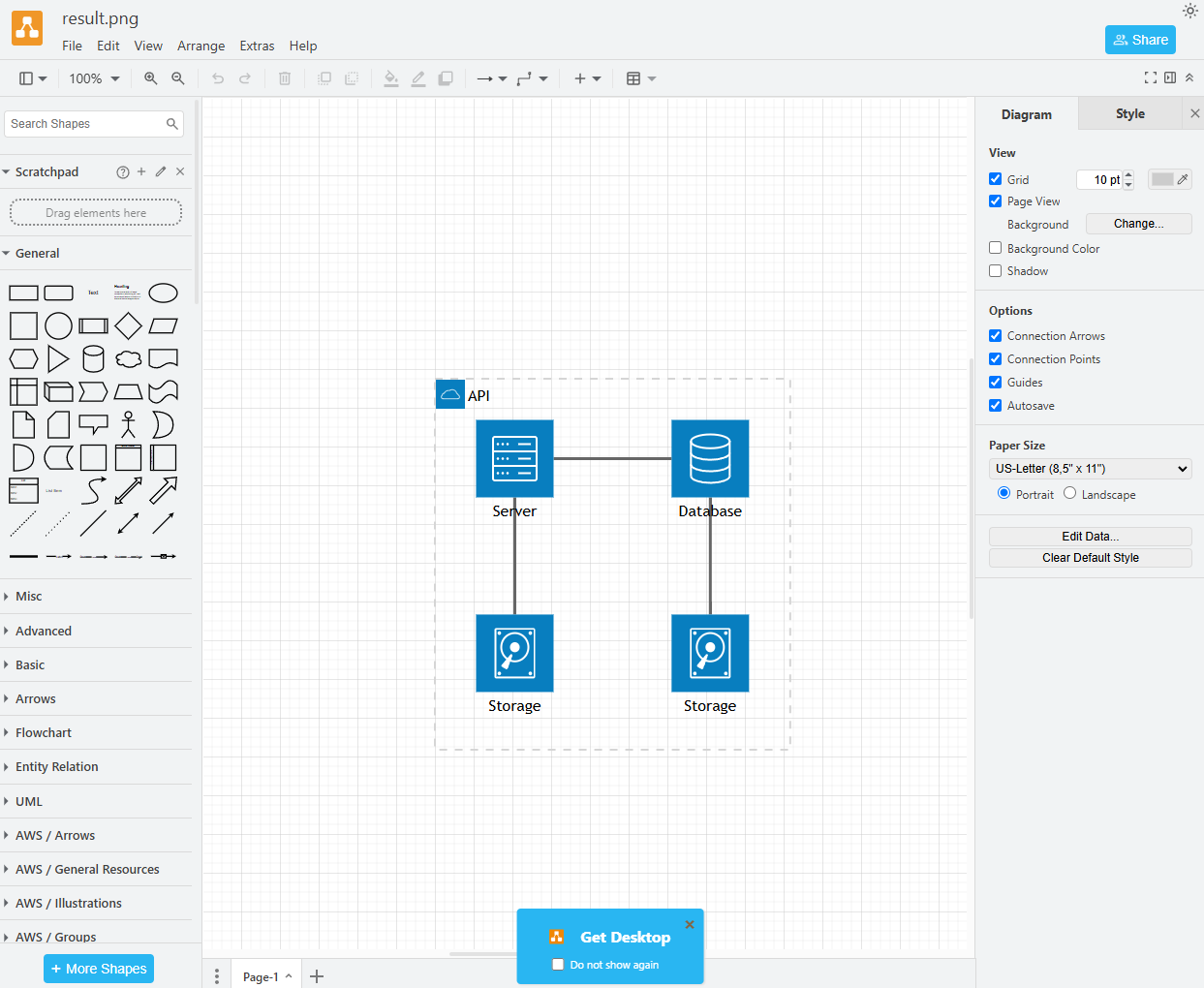Toggle the format panel icon

[x=1170, y=77]
